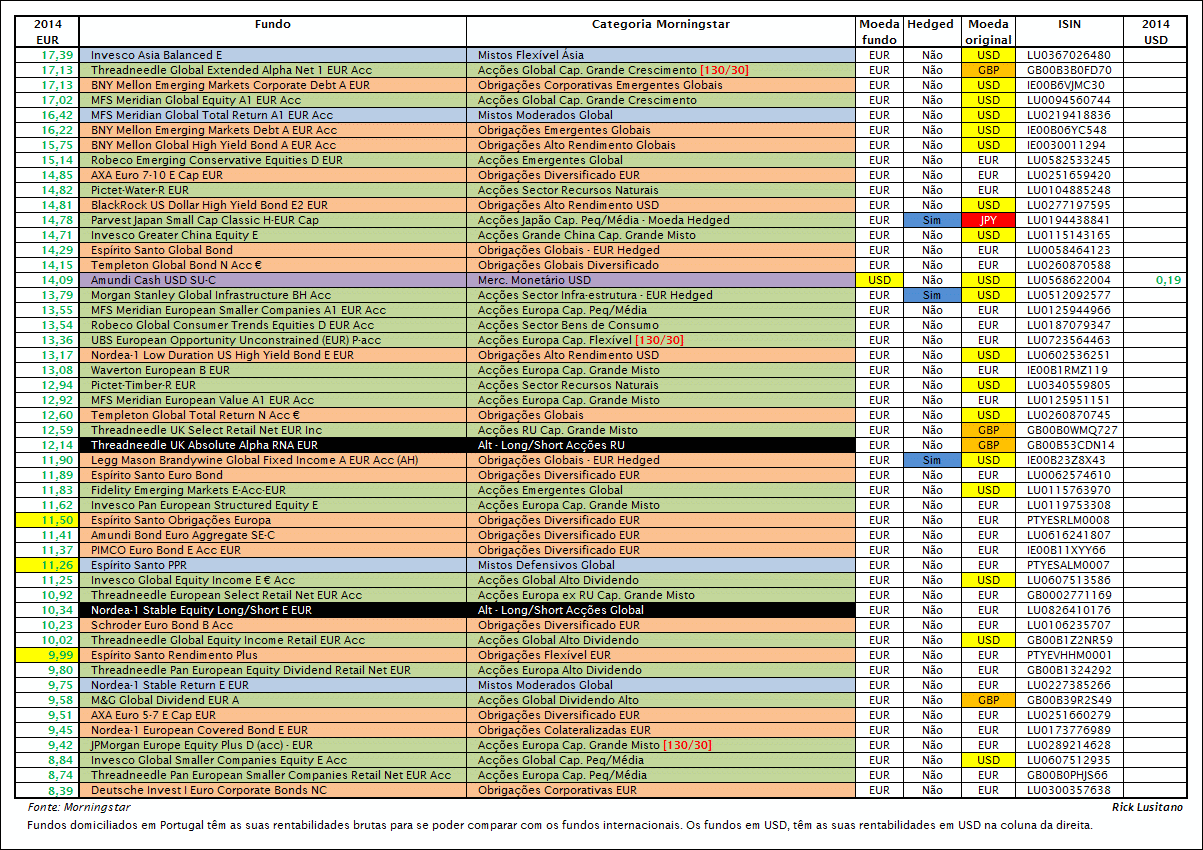The height and width of the screenshot is (850, 1203).
Task: Click ISIN 'PTYESRLM0008'
Action: [1069, 520]
